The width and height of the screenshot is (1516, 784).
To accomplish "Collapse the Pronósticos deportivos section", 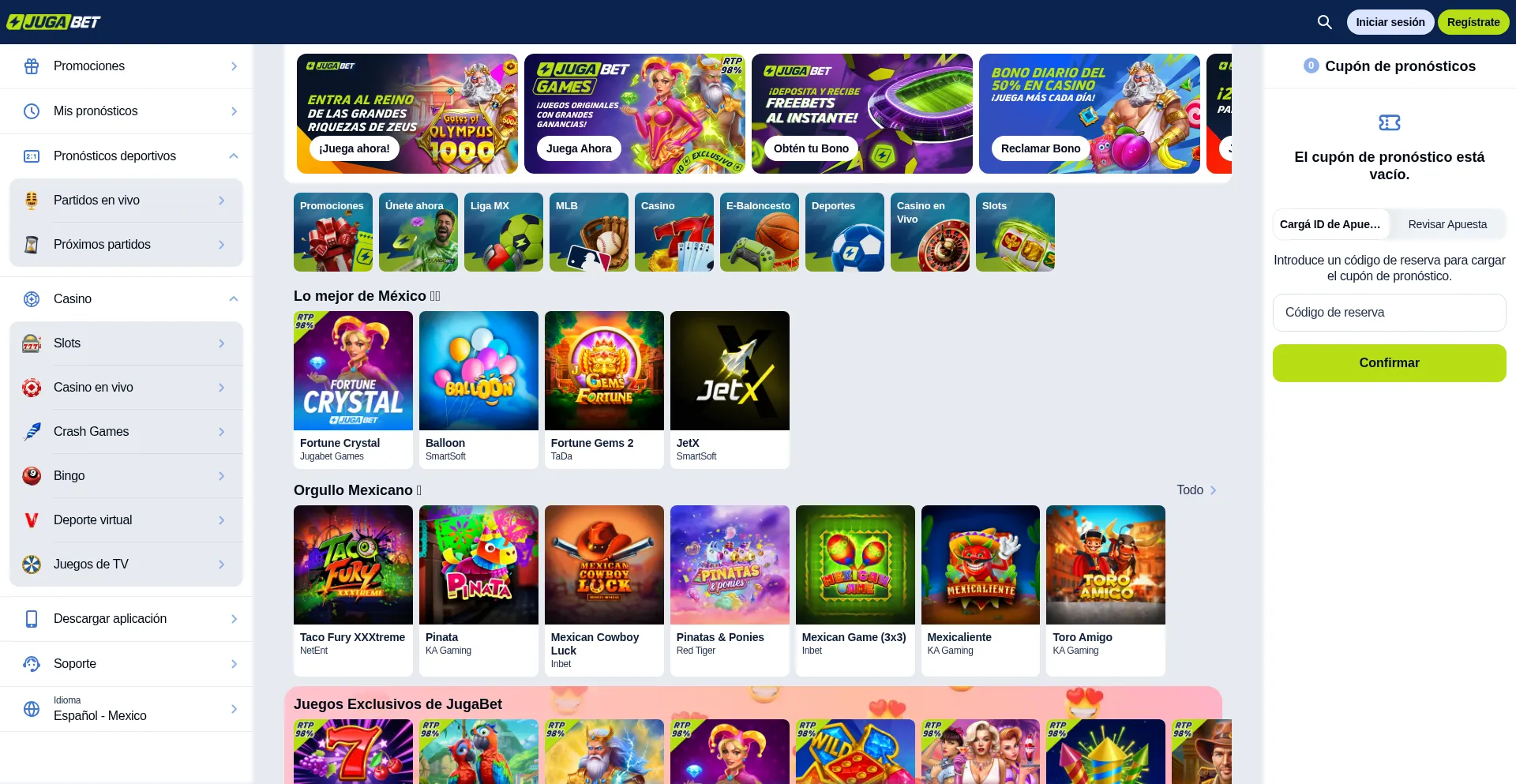I will 234,156.
